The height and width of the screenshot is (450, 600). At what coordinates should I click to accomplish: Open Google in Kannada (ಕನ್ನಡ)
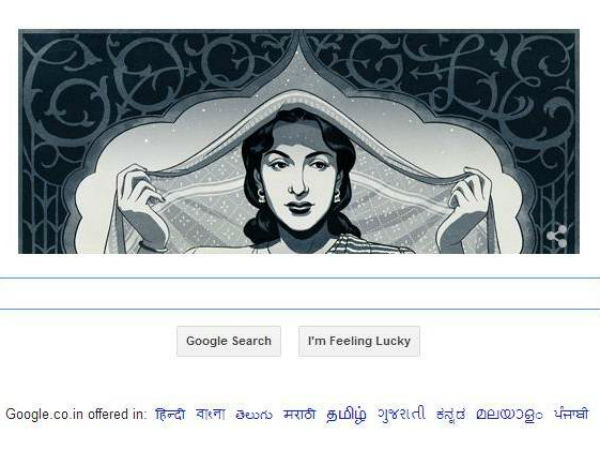(451, 414)
